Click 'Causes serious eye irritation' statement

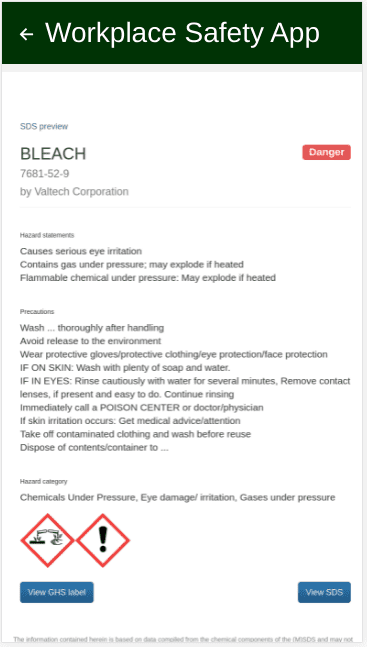click(x=81, y=251)
